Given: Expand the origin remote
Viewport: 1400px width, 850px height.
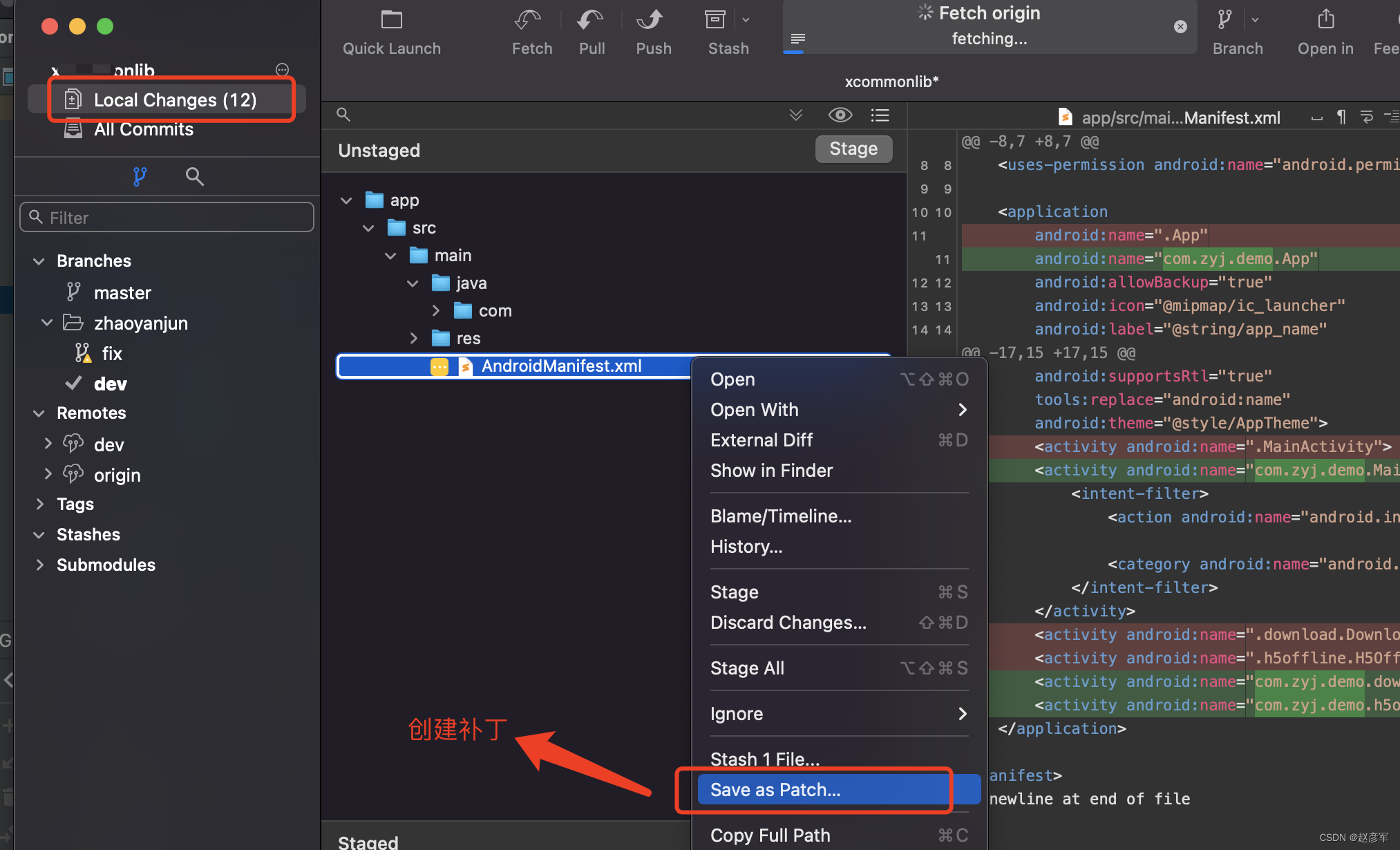Looking at the screenshot, I should [x=48, y=474].
